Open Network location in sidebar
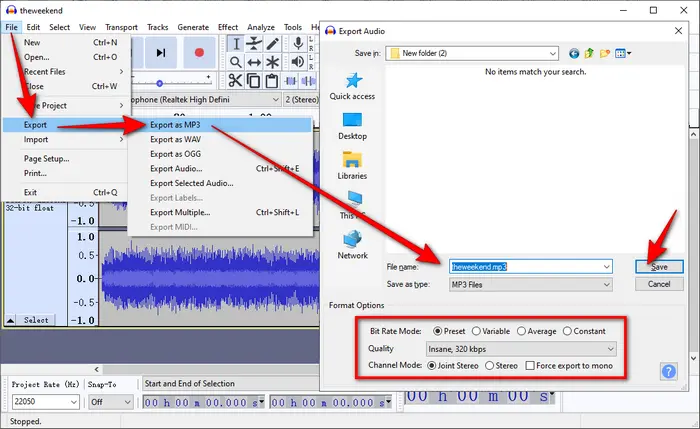The height and width of the screenshot is (429, 700). click(352, 246)
